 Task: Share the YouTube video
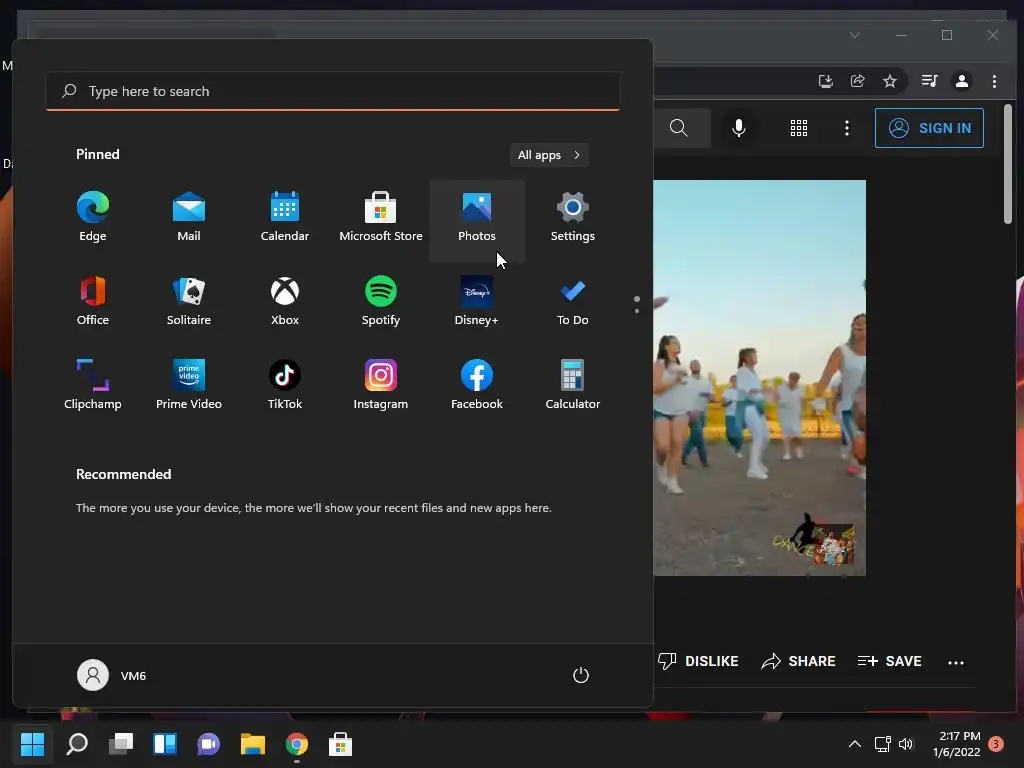798,661
